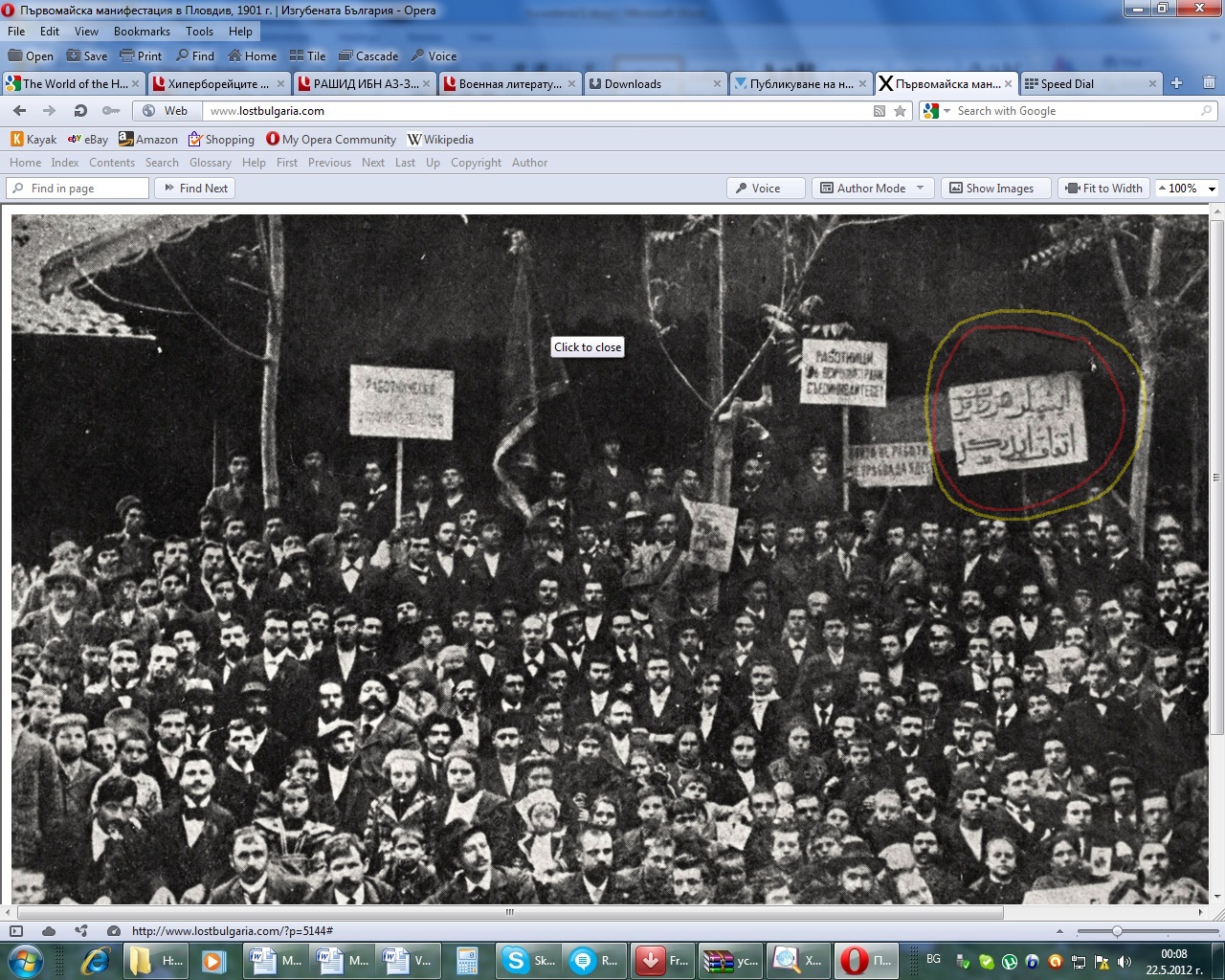
Task: Open the File menu
Action: point(16,32)
